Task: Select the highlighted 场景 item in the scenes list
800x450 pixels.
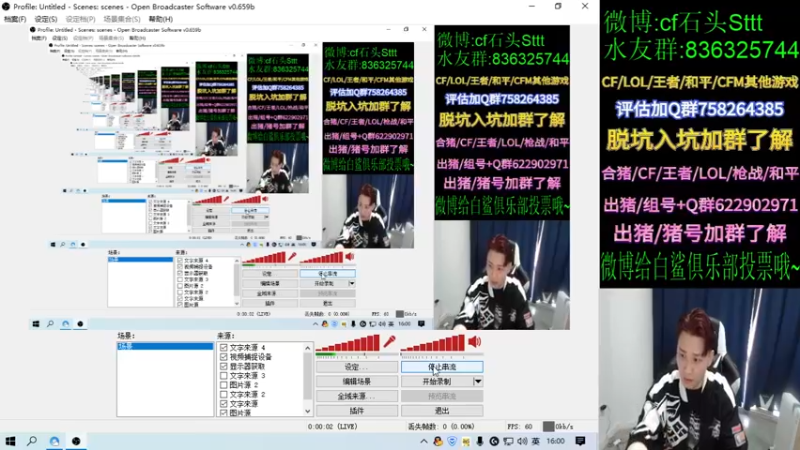Action: [165, 346]
